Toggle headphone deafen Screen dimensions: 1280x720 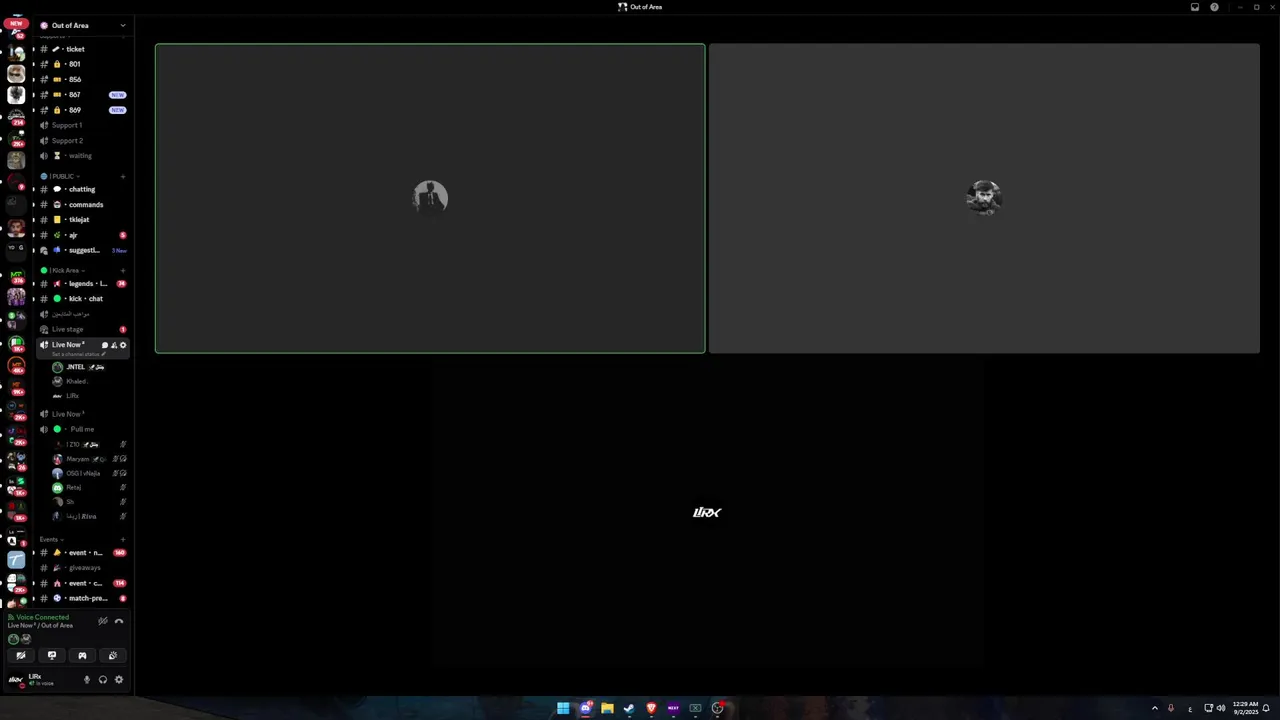(x=103, y=680)
